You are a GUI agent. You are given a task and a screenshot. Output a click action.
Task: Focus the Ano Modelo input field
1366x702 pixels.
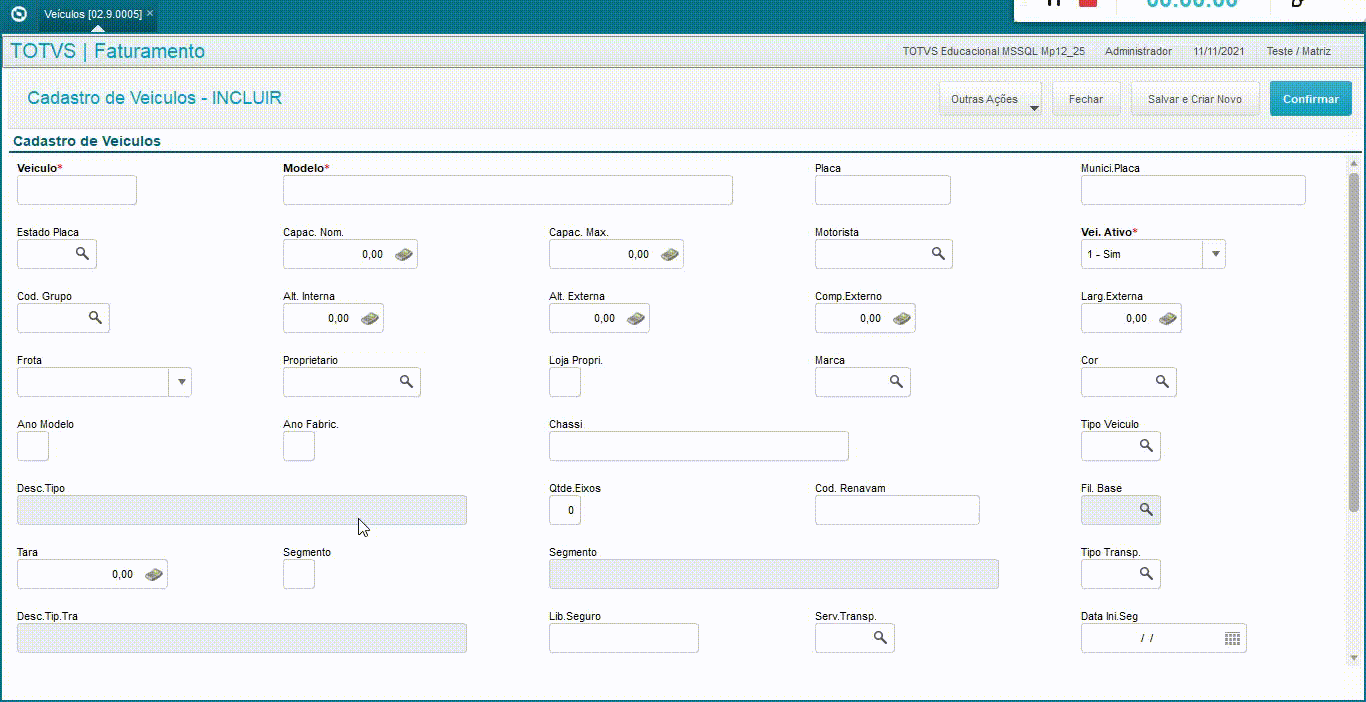pyautogui.click(x=33, y=446)
